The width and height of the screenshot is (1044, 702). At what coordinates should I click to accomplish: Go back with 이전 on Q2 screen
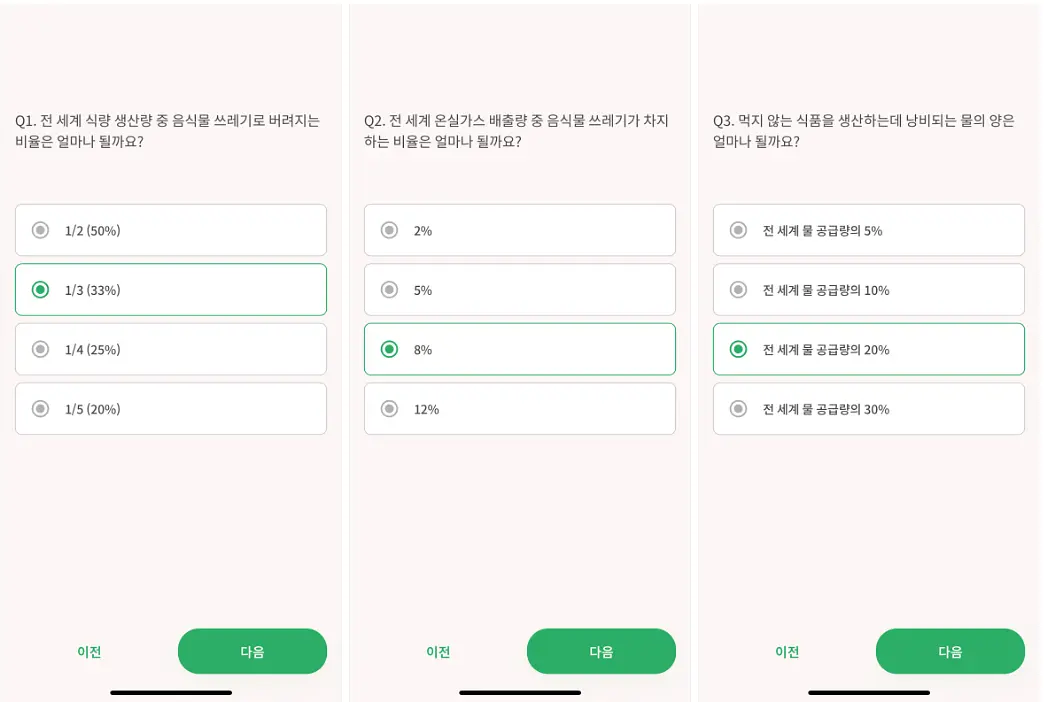pos(438,651)
